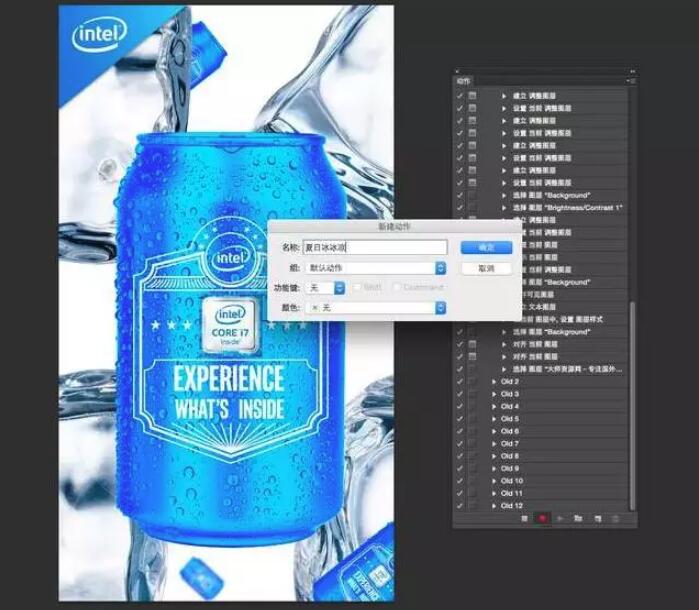Open the 颜色 dropdown
This screenshot has width=699, height=610.
[x=375, y=308]
